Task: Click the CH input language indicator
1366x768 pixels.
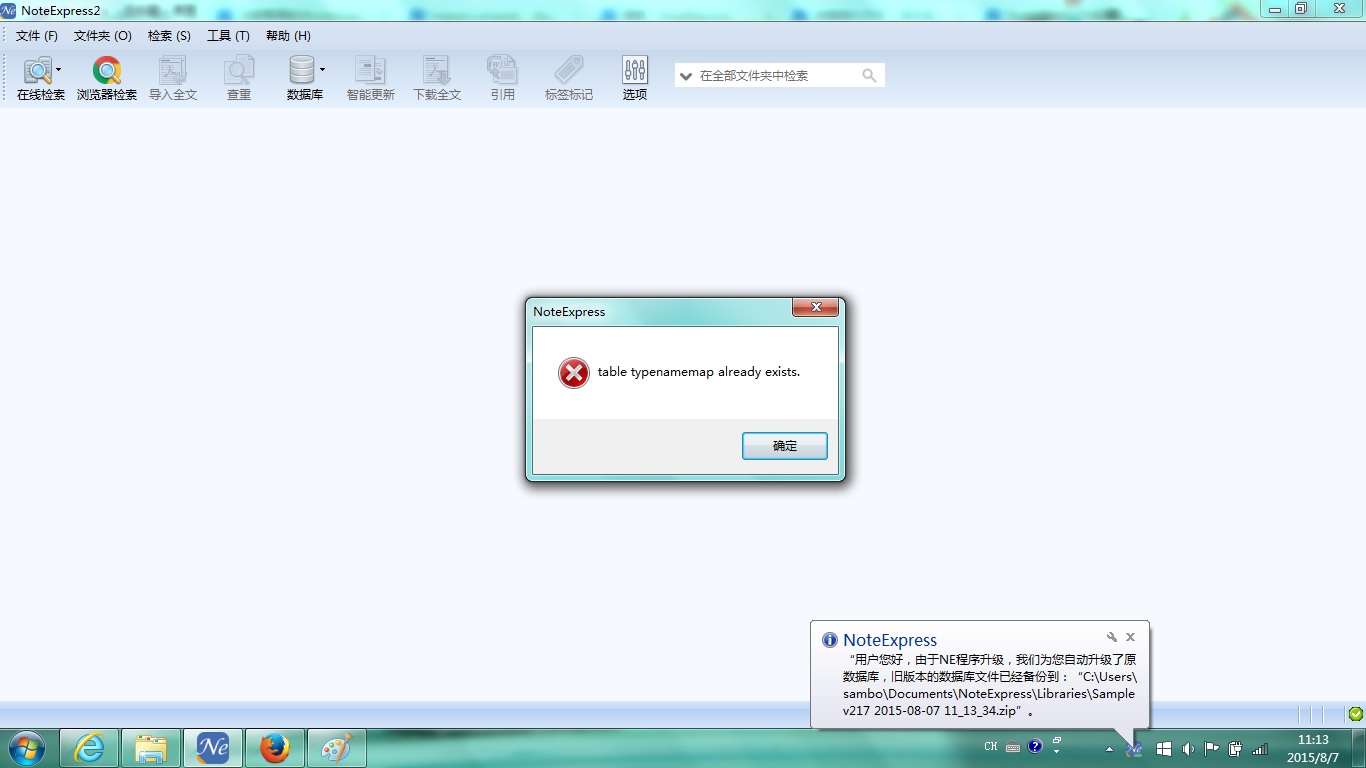Action: click(x=991, y=747)
